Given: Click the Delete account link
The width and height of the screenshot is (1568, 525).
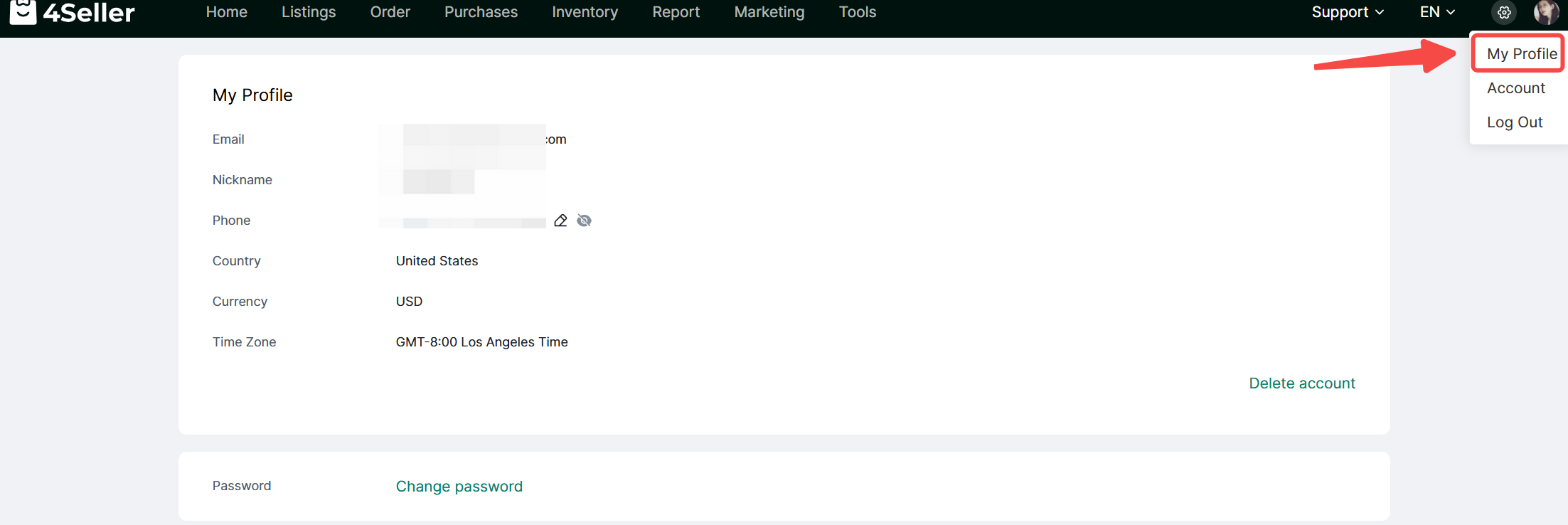Looking at the screenshot, I should [x=1301, y=383].
